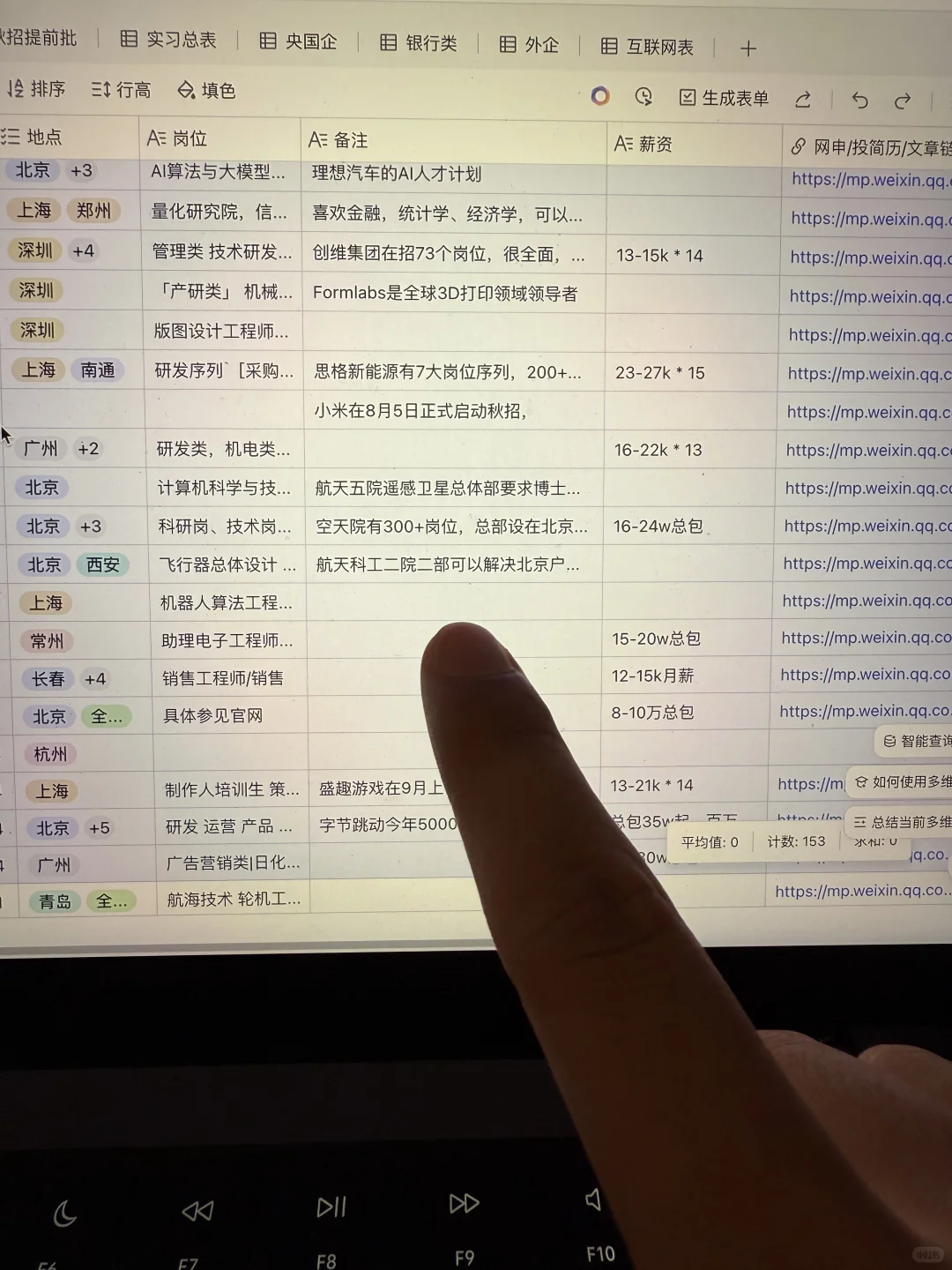Add a new sheet with plus icon
952x1270 pixels.
(748, 49)
